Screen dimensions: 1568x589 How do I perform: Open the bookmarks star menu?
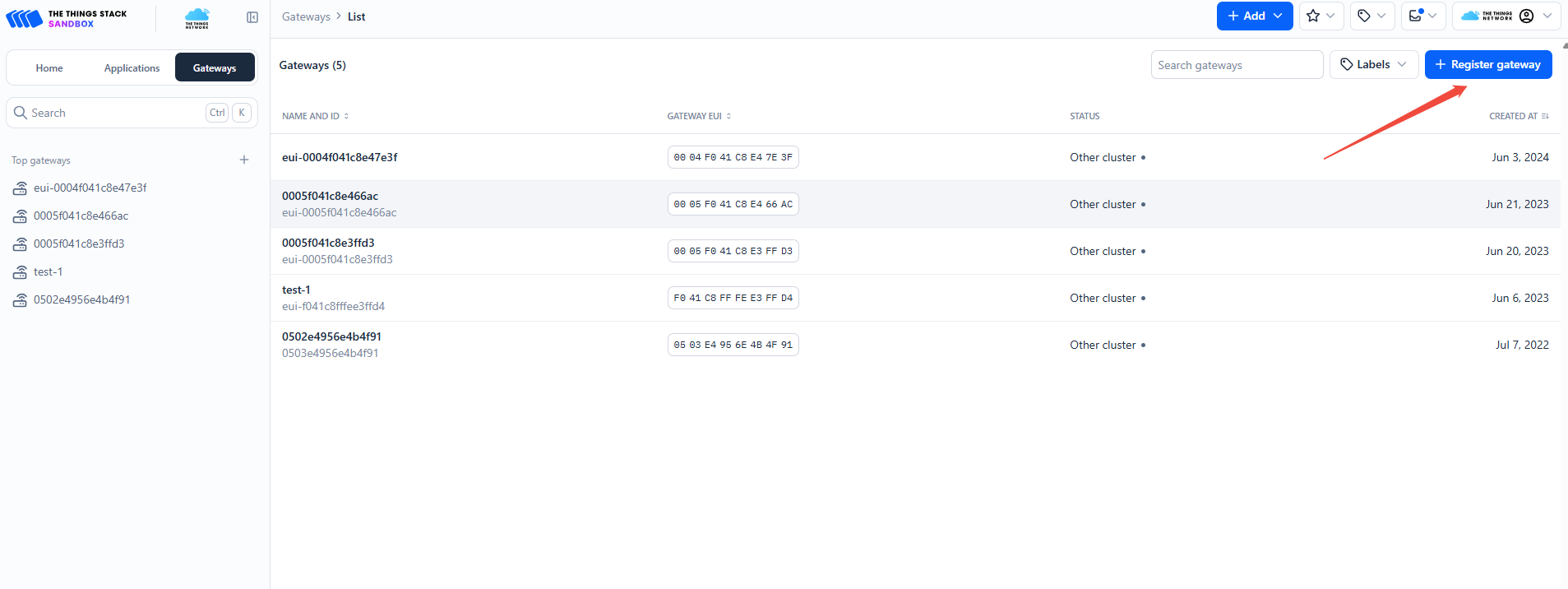(1321, 16)
